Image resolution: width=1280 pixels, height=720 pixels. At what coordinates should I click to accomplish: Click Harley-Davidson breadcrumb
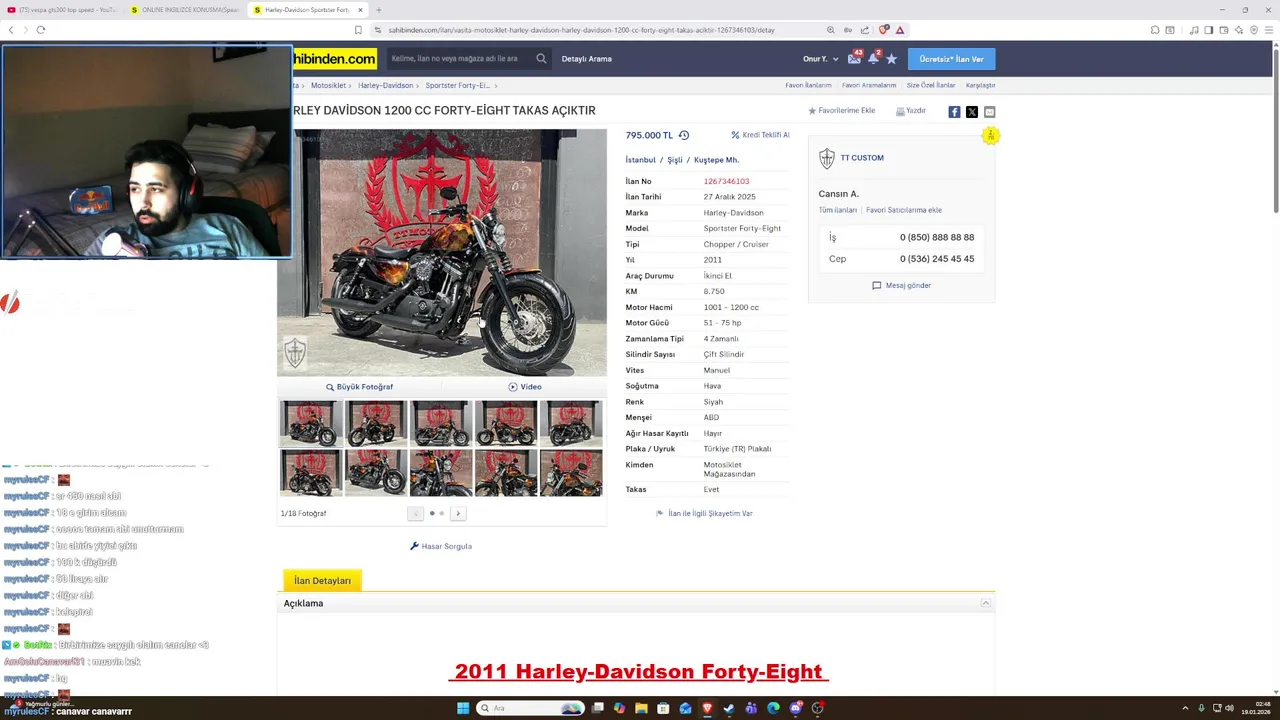[385, 86]
